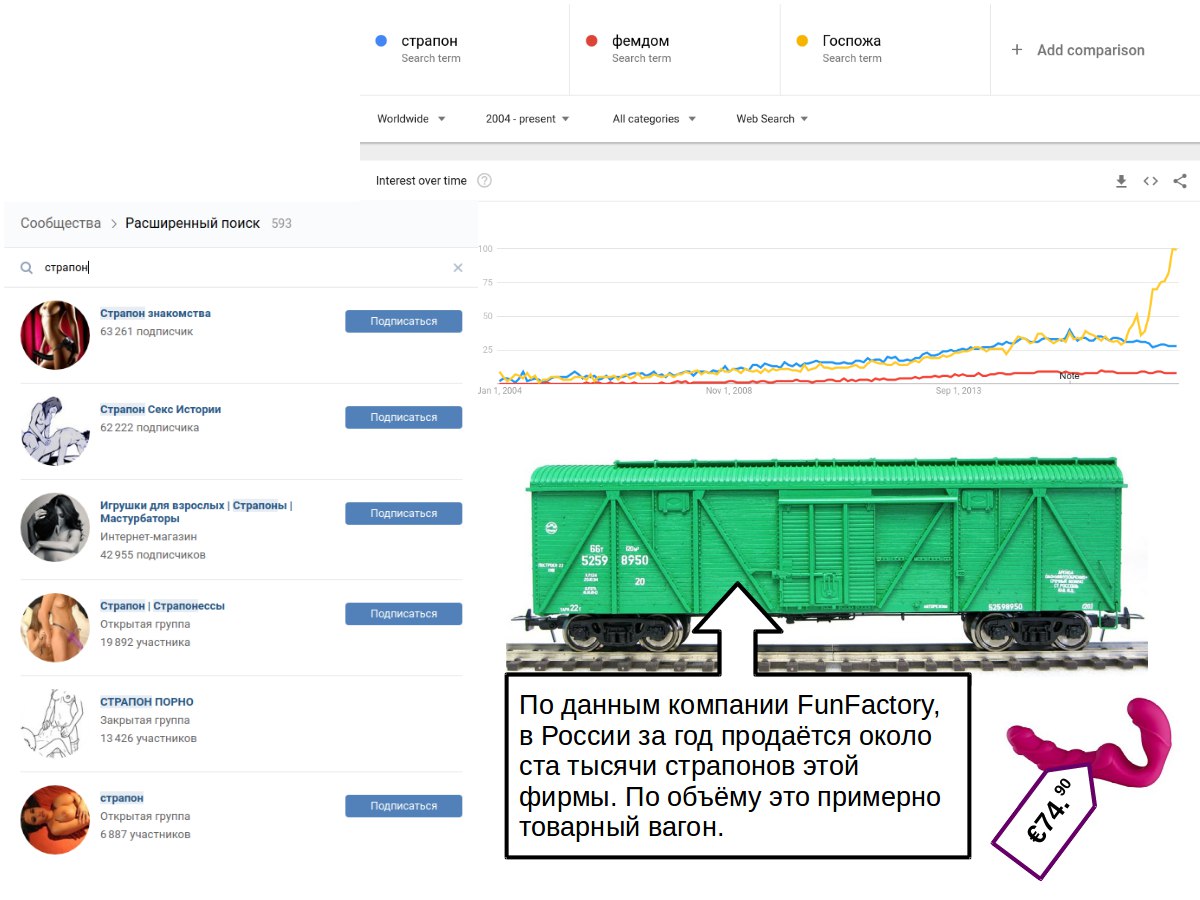Share the Interest over time chart
The height and width of the screenshot is (900, 1200).
pyautogui.click(x=1180, y=181)
